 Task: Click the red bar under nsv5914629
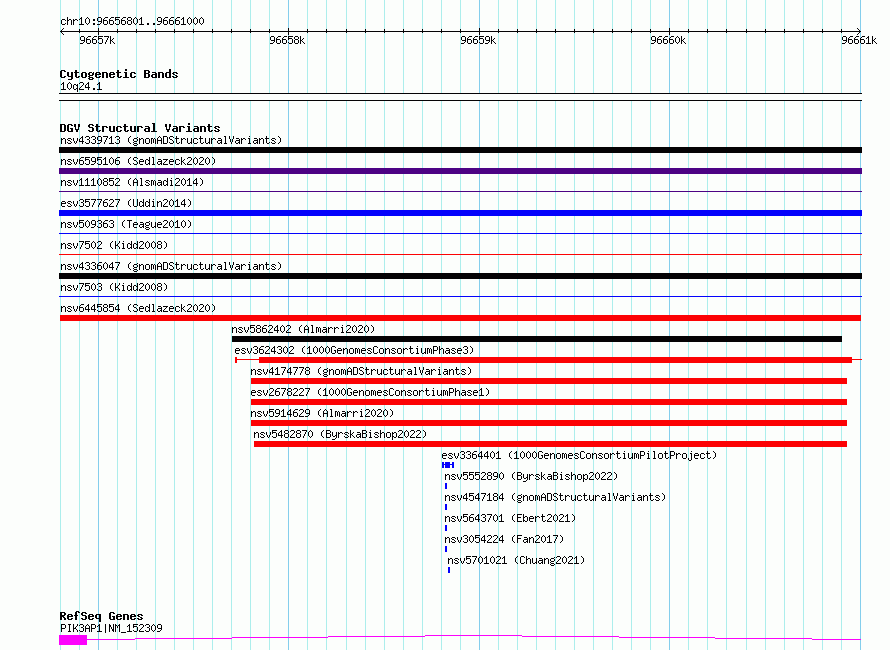pos(548,423)
